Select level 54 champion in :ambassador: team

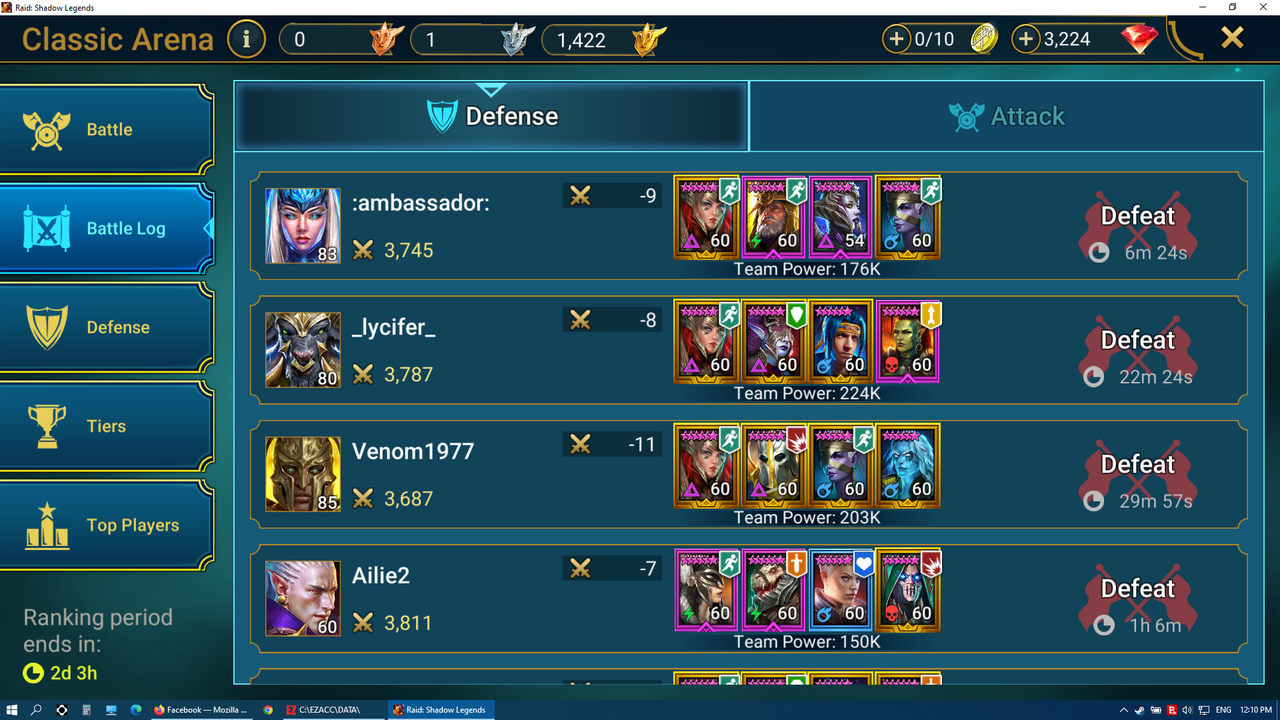coord(841,218)
